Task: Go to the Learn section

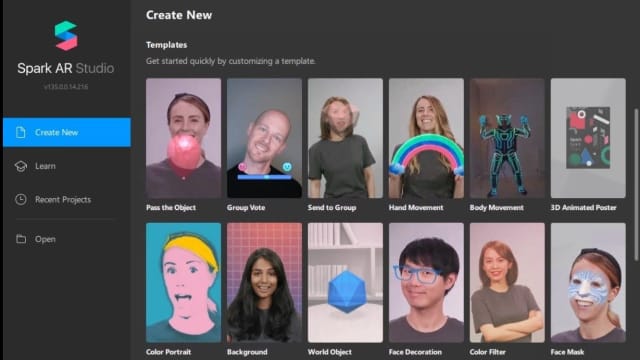Action: [45, 166]
